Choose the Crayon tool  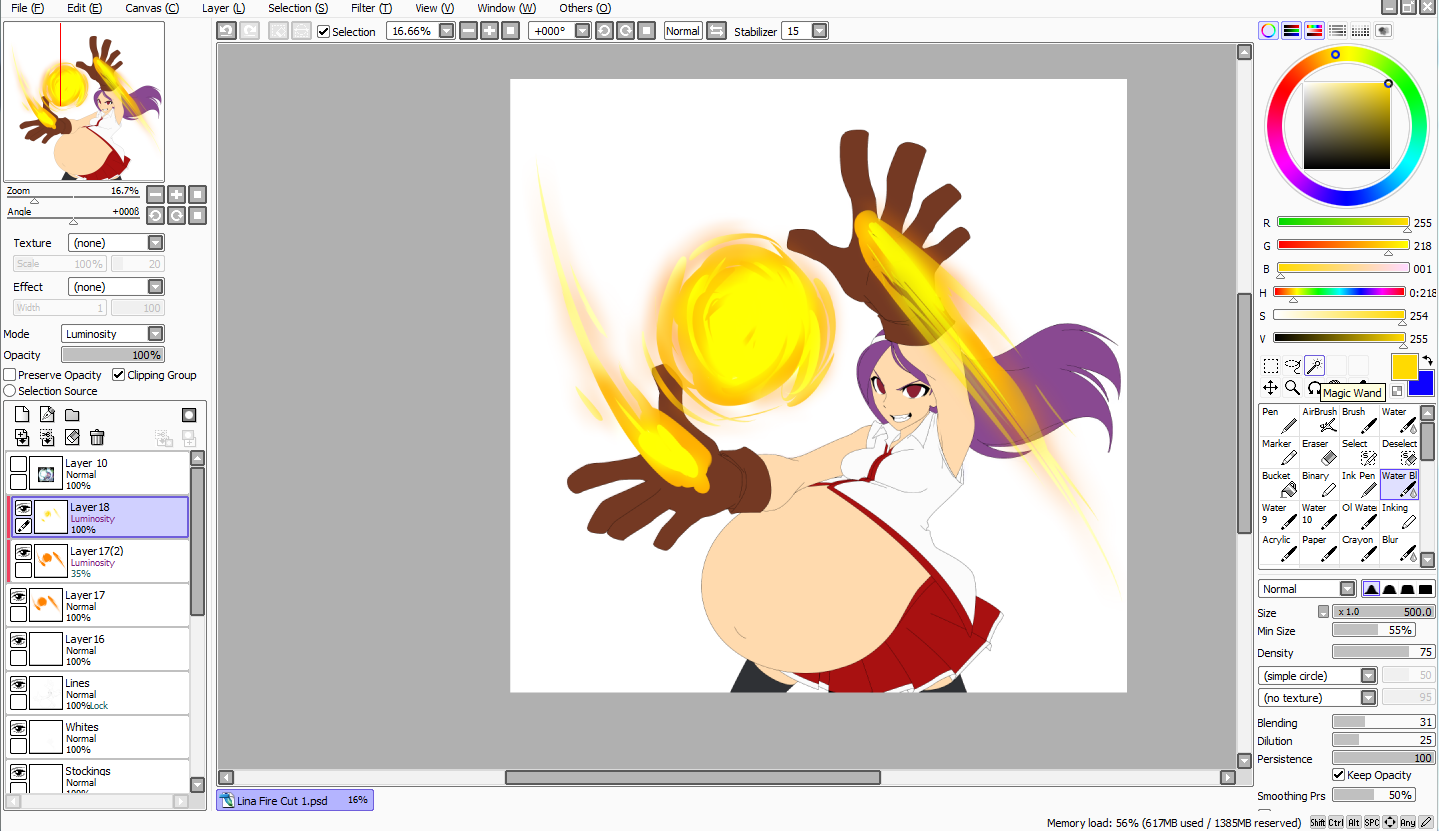coord(1359,548)
